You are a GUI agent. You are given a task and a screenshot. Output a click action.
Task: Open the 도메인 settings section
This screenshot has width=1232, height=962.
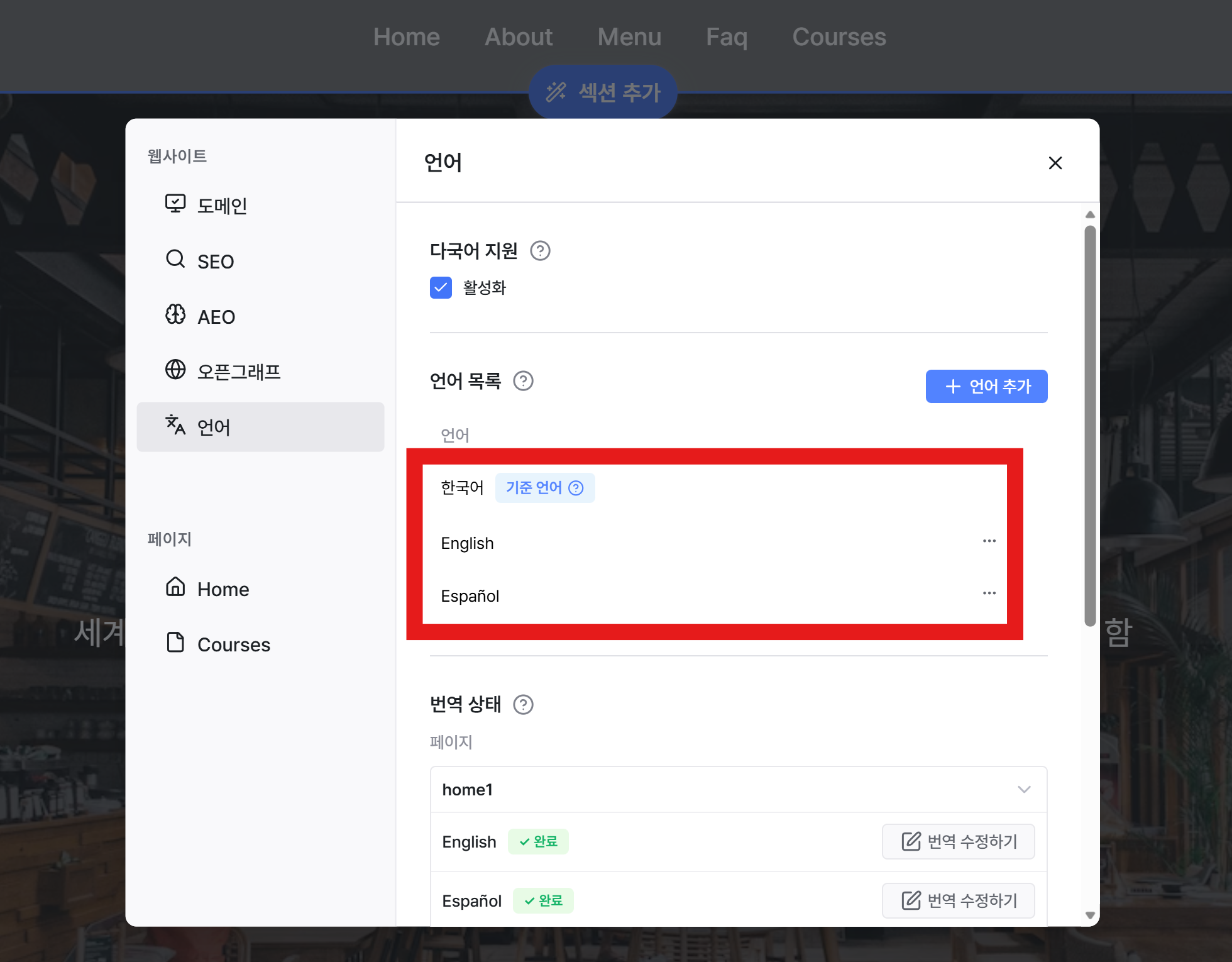[x=260, y=205]
